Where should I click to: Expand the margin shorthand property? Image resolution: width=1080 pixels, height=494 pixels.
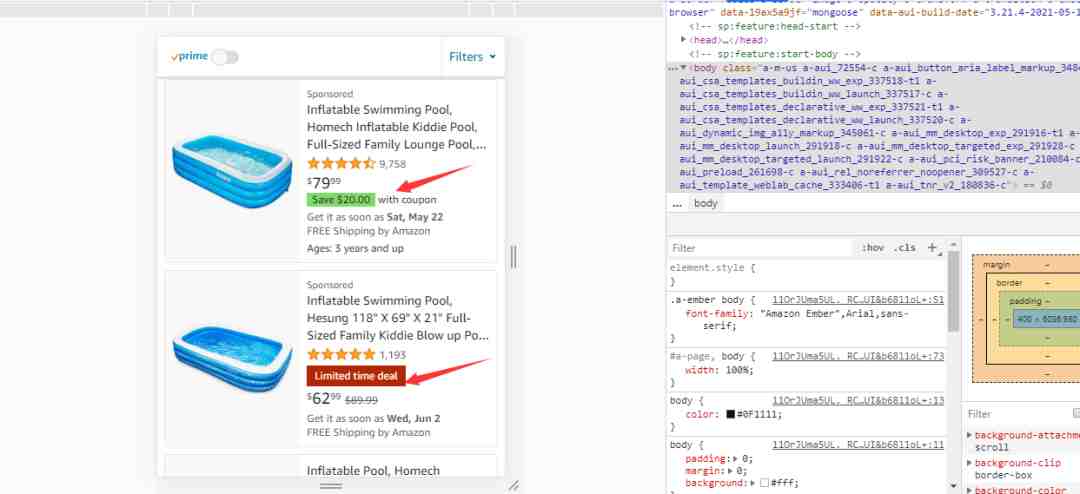click(731, 471)
